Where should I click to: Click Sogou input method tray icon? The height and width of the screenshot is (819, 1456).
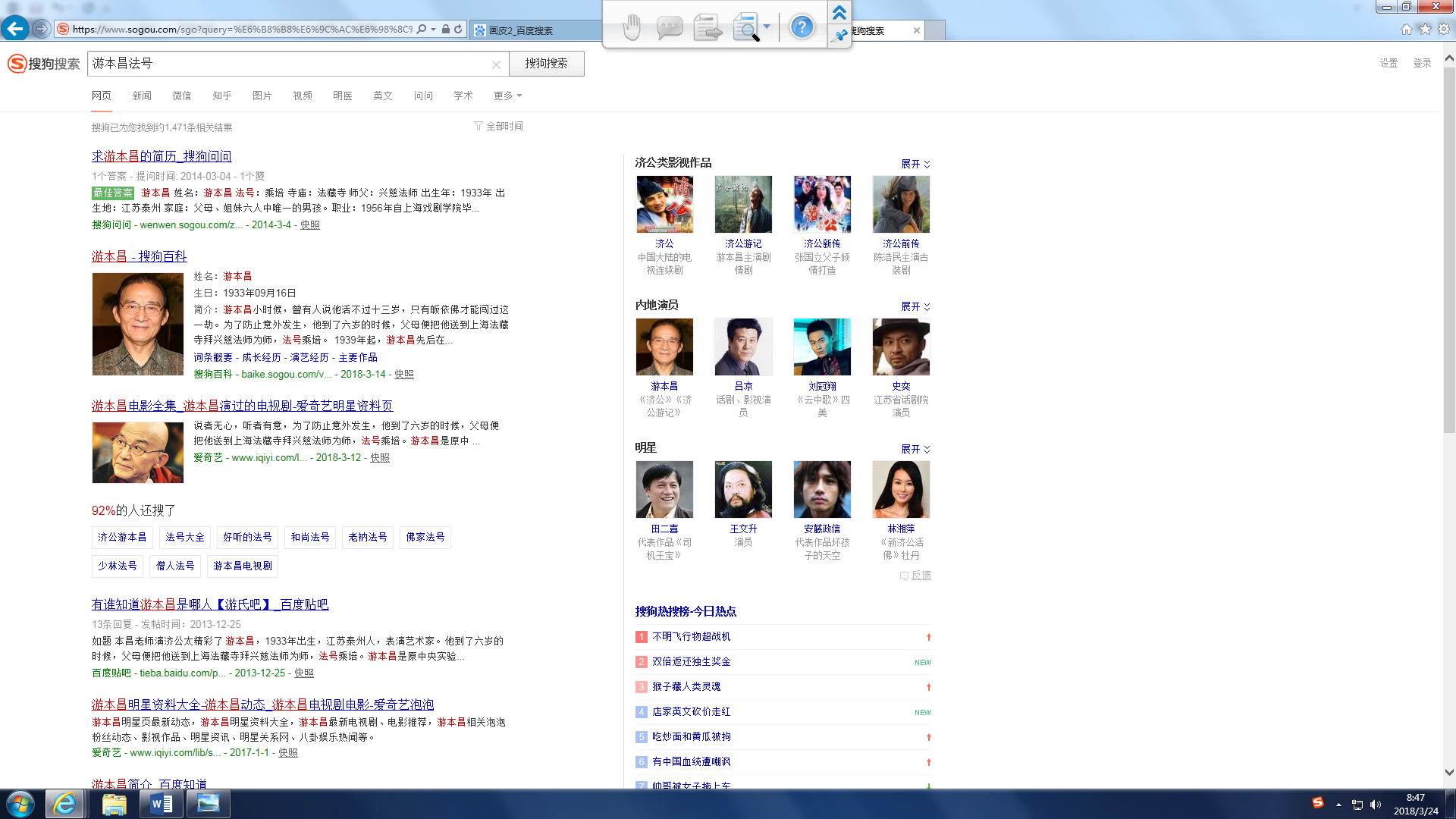tap(1318, 803)
